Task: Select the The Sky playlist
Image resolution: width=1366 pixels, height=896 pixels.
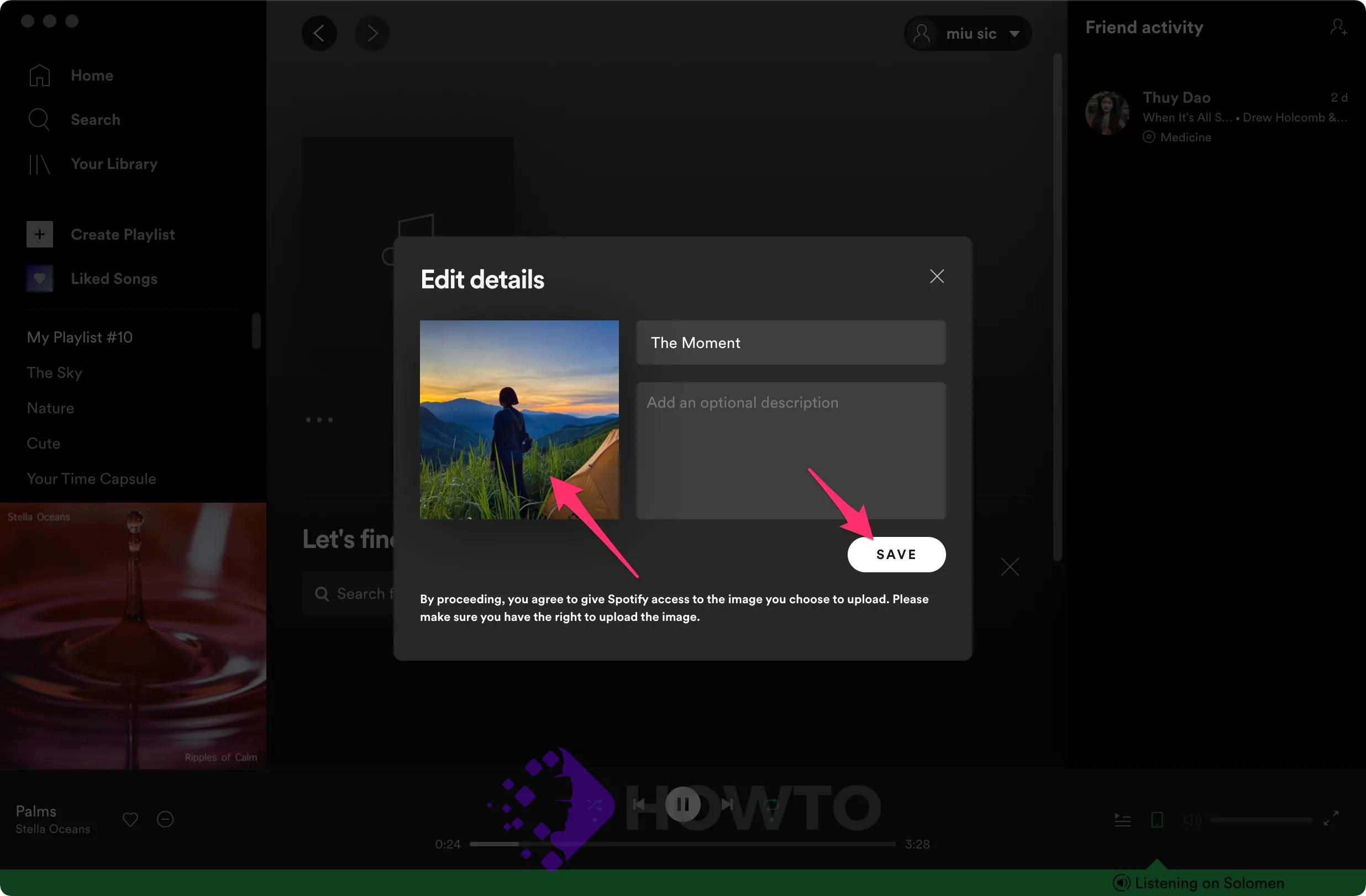Action: [55, 372]
